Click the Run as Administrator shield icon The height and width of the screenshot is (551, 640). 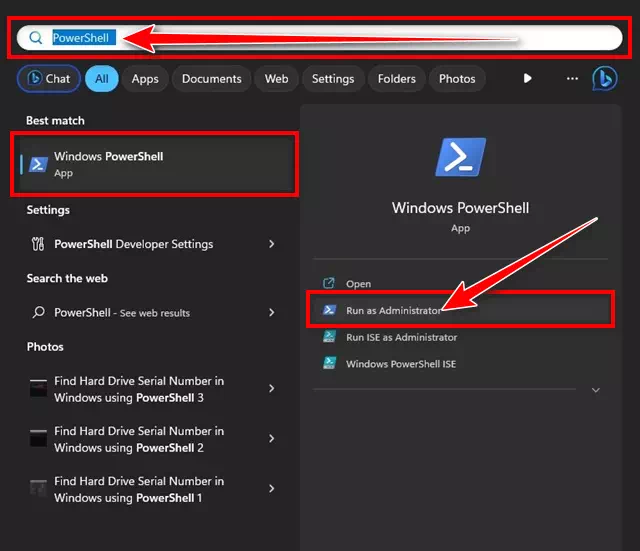[329, 310]
